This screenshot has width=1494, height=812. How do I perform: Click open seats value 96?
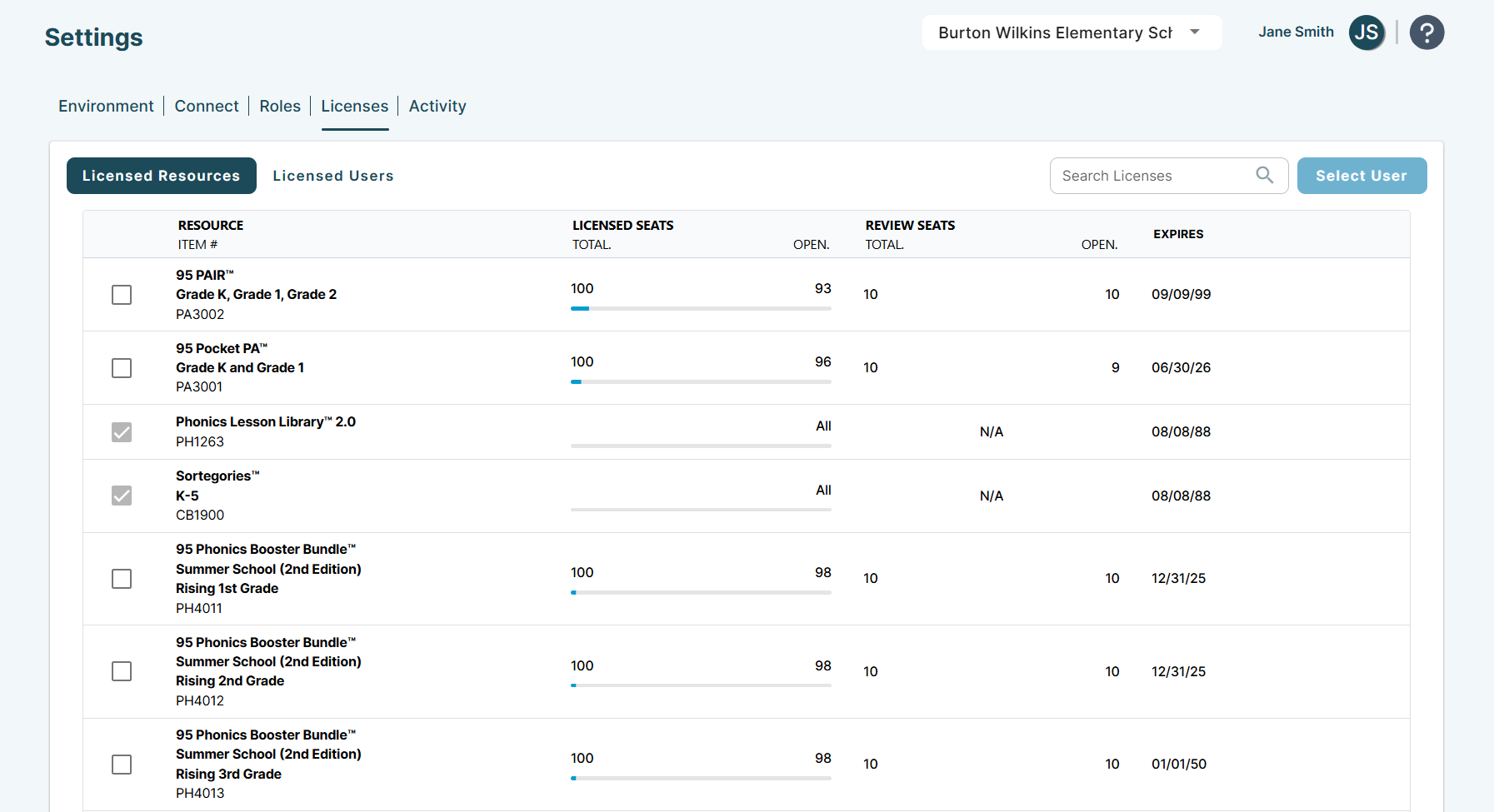[823, 361]
